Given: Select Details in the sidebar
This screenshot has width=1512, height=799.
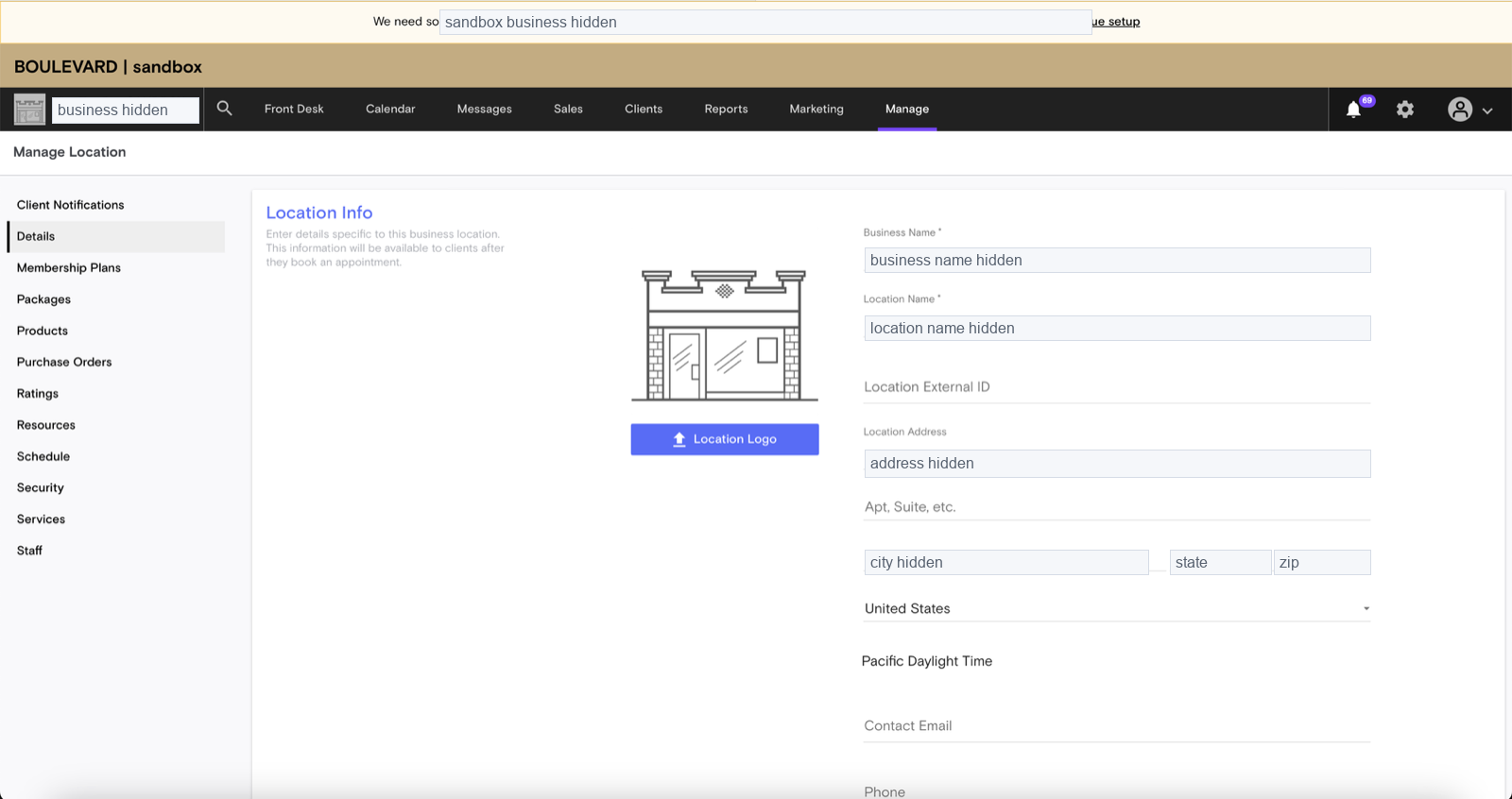Looking at the screenshot, I should tap(115, 236).
